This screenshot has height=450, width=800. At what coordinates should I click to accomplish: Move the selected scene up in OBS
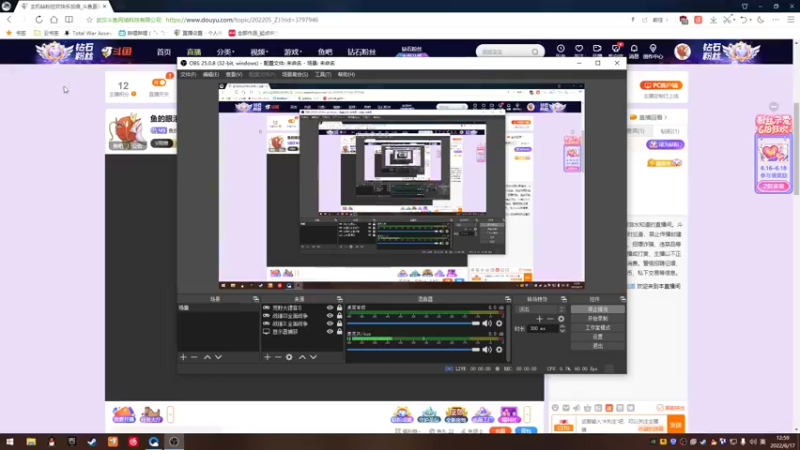click(x=207, y=357)
